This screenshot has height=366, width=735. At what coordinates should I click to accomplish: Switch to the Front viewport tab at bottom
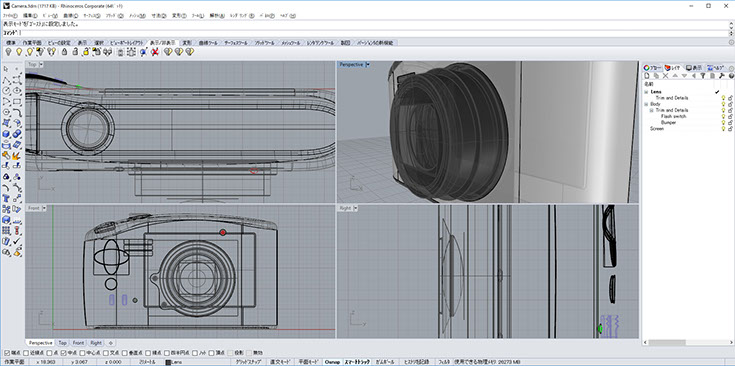(x=78, y=343)
